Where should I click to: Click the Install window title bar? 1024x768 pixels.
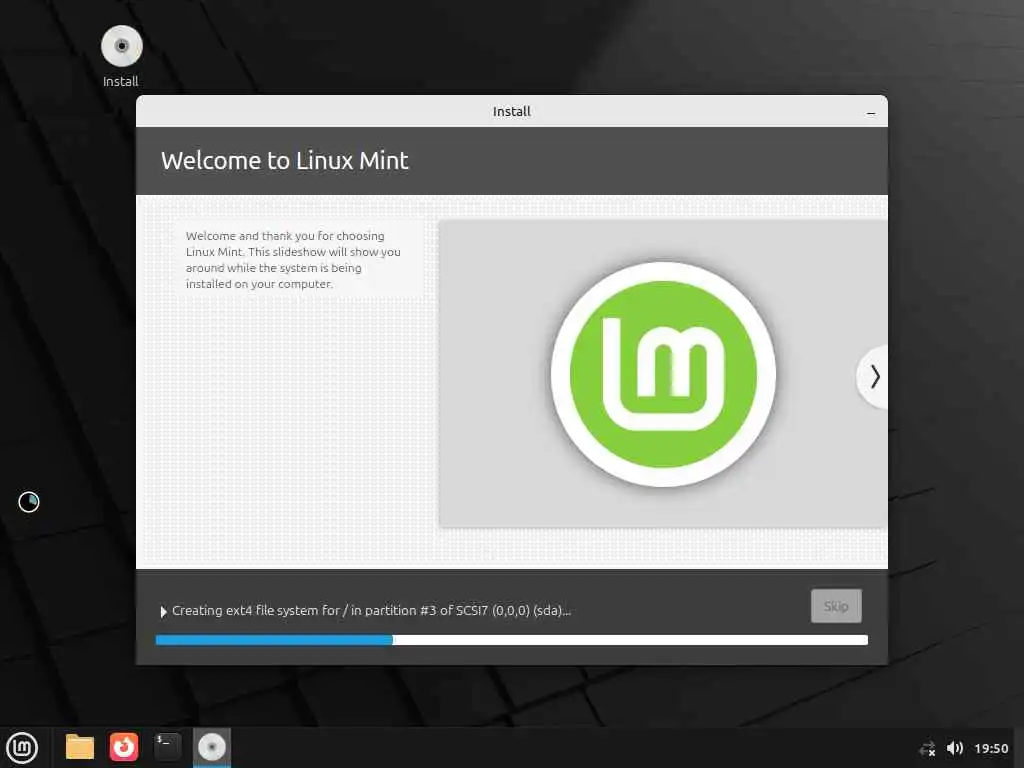click(x=512, y=111)
